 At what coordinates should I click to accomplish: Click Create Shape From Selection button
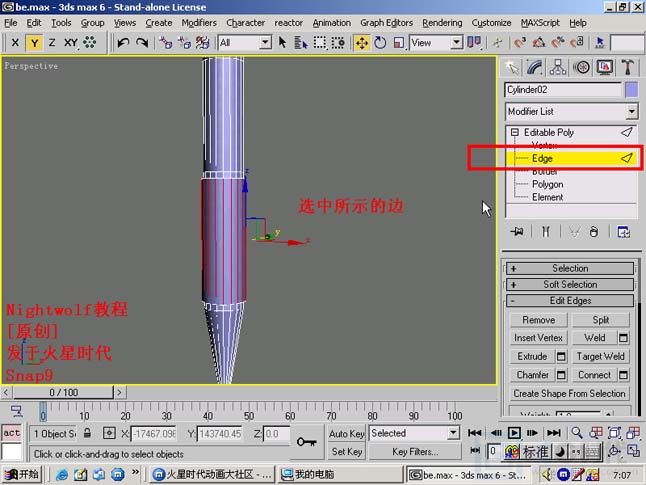(569, 394)
